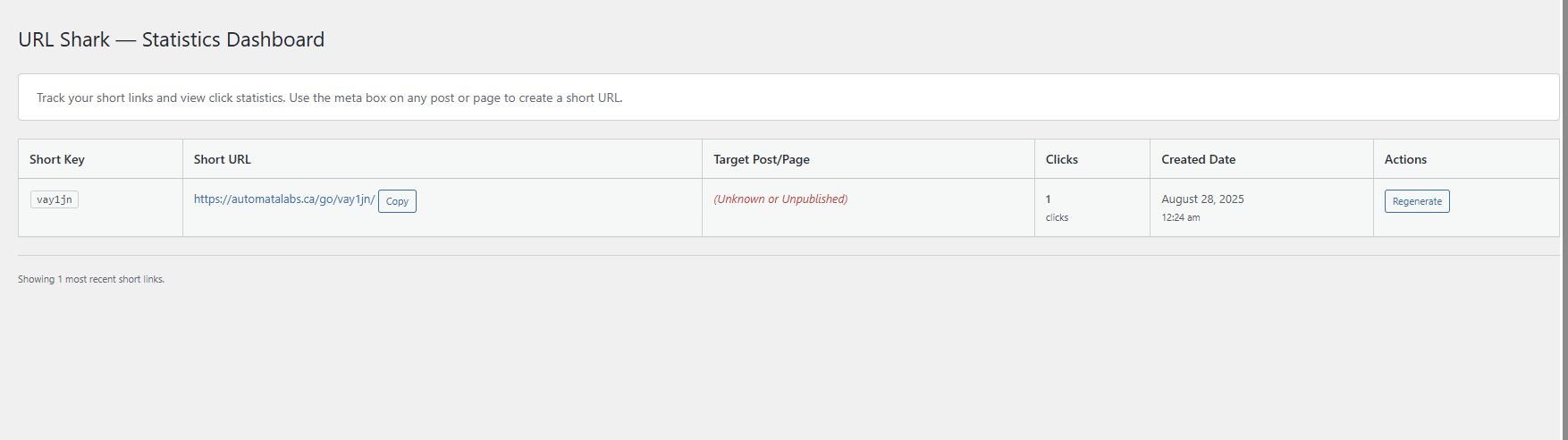Viewport: 1568px width, 440px height.
Task: Click the Actions column header
Action: click(x=1406, y=159)
